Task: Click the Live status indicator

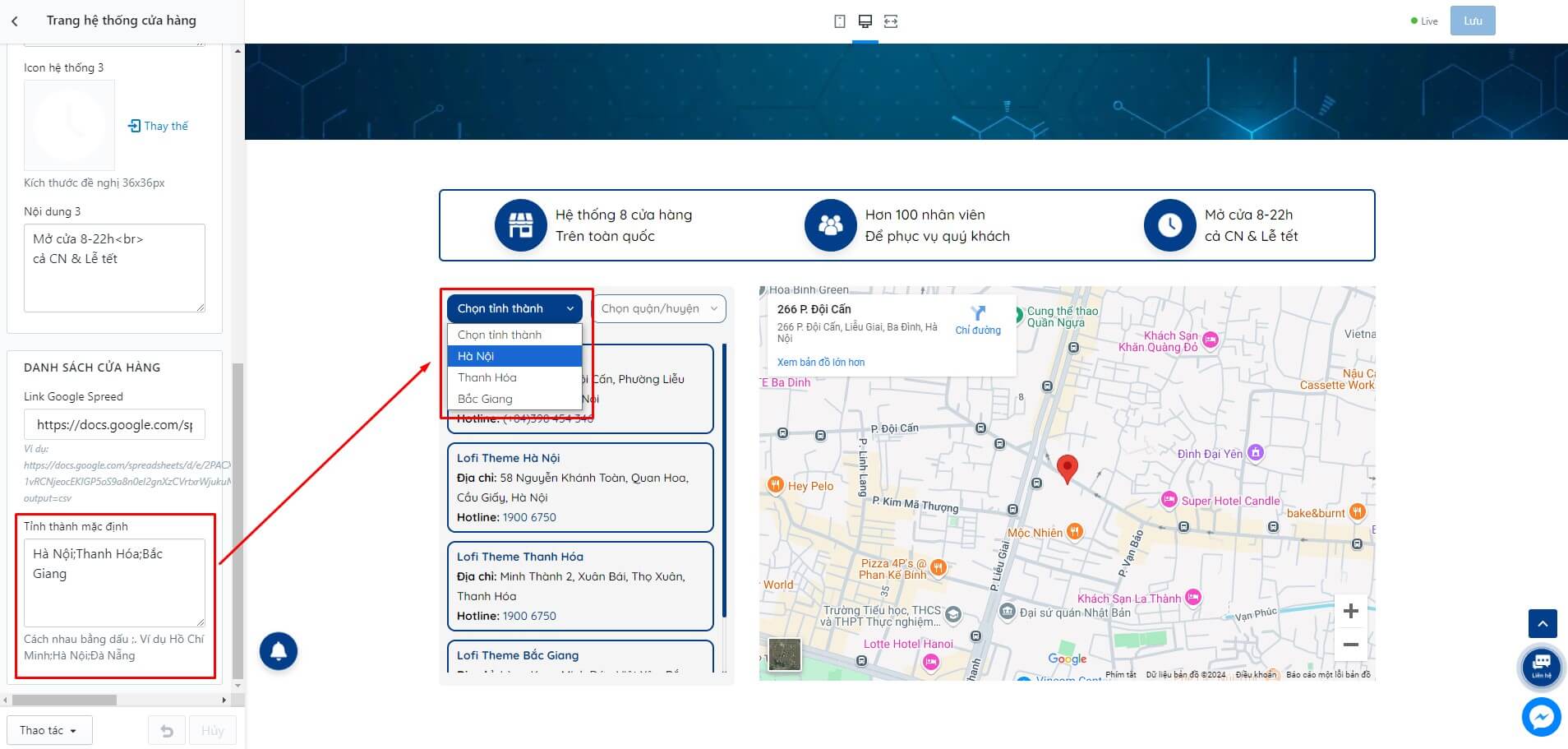Action: (x=1424, y=21)
